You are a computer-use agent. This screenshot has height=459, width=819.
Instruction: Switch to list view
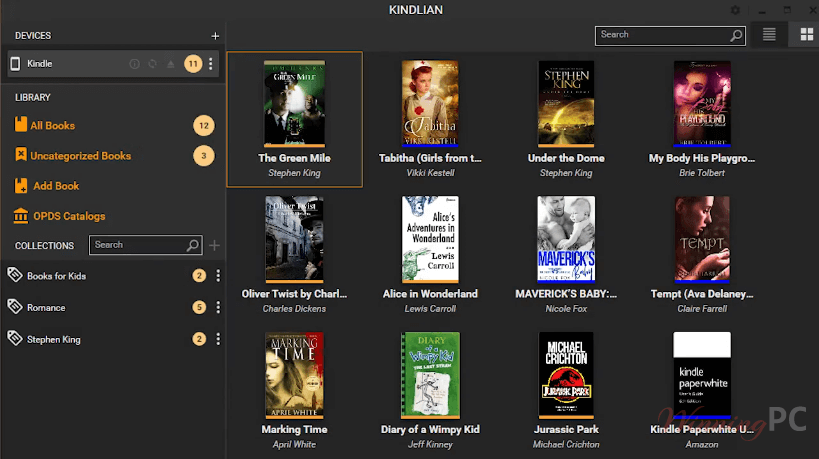769,35
